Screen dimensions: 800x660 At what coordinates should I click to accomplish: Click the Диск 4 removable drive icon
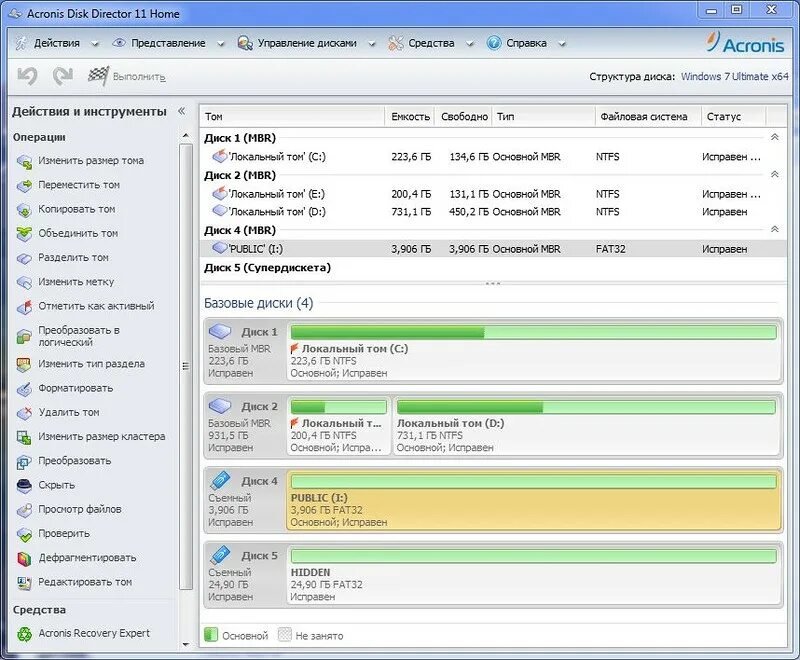point(220,480)
